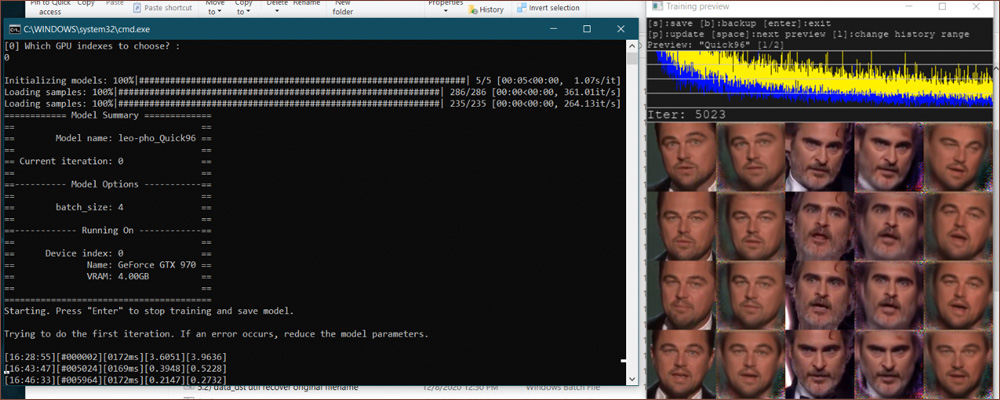Image resolution: width=1000 pixels, height=400 pixels.
Task: Close the cmd.exe window
Action: [x=621, y=29]
